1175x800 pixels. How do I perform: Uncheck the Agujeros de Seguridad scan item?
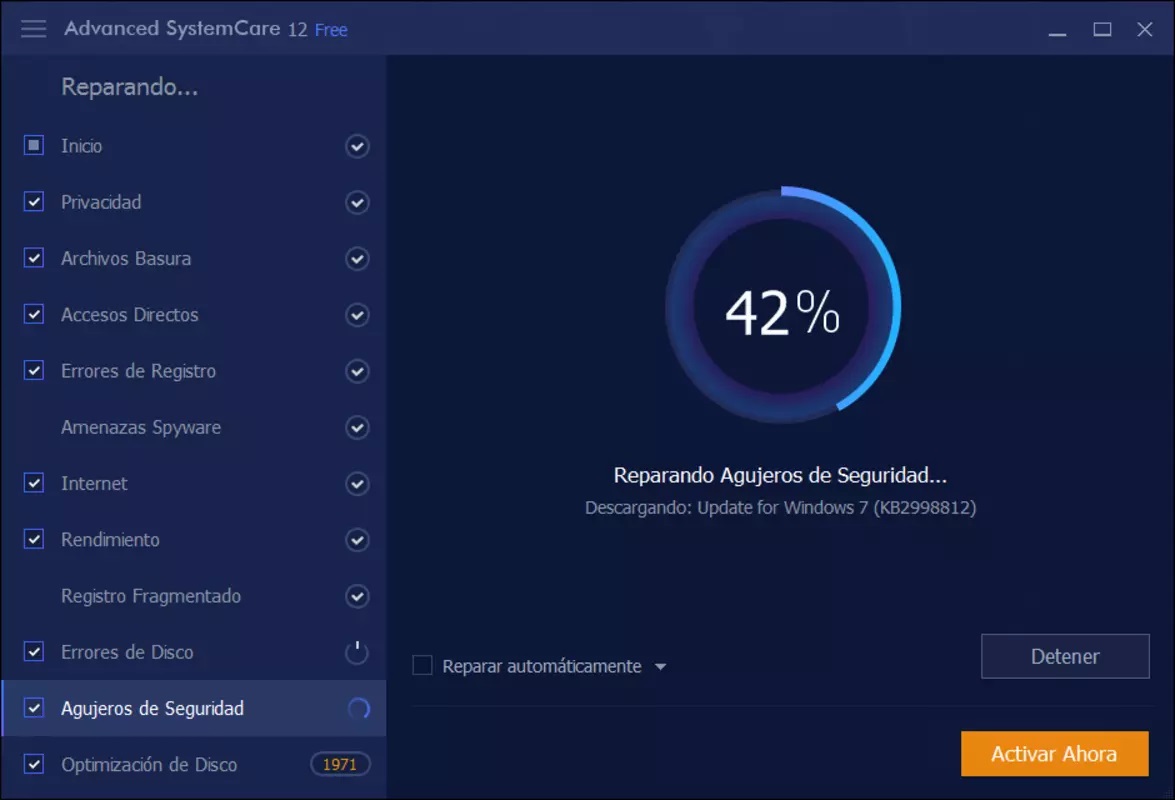(x=33, y=708)
